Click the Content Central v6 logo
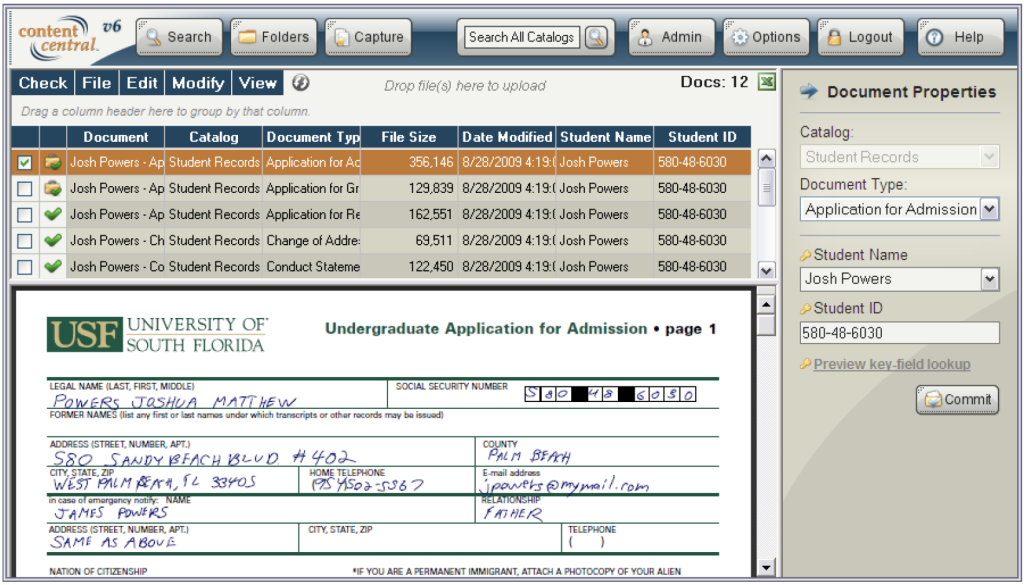 pyautogui.click(x=69, y=37)
